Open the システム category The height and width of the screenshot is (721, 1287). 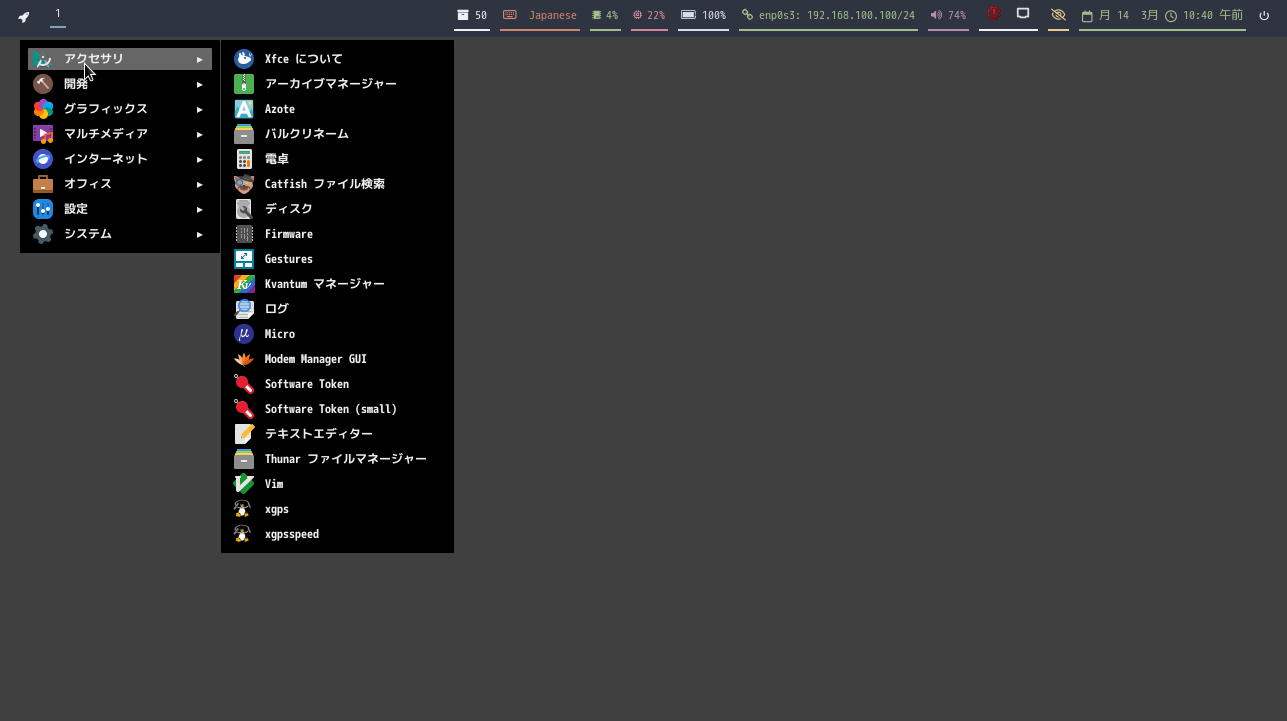[x=120, y=234]
